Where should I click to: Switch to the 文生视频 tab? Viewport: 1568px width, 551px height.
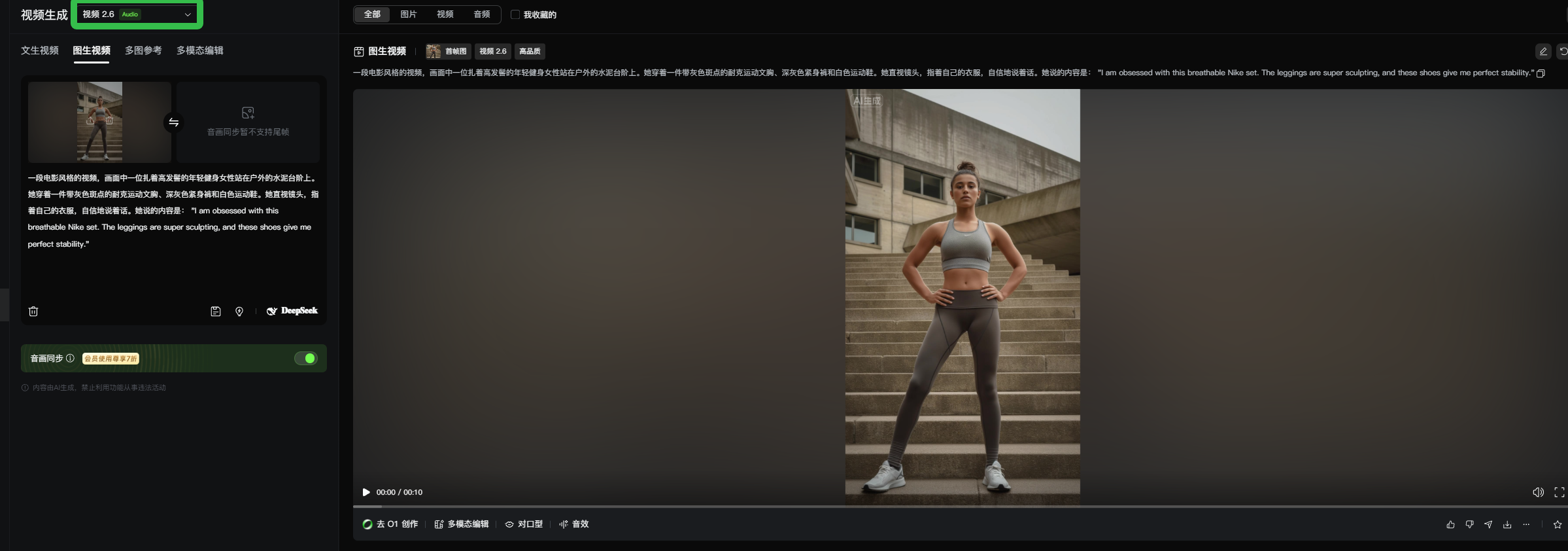point(40,50)
